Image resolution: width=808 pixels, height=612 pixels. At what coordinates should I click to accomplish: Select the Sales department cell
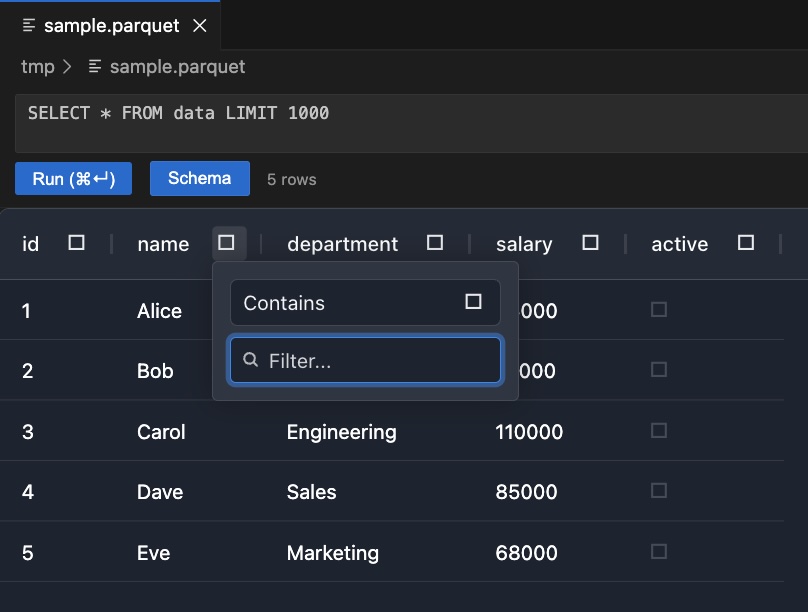[x=311, y=491]
